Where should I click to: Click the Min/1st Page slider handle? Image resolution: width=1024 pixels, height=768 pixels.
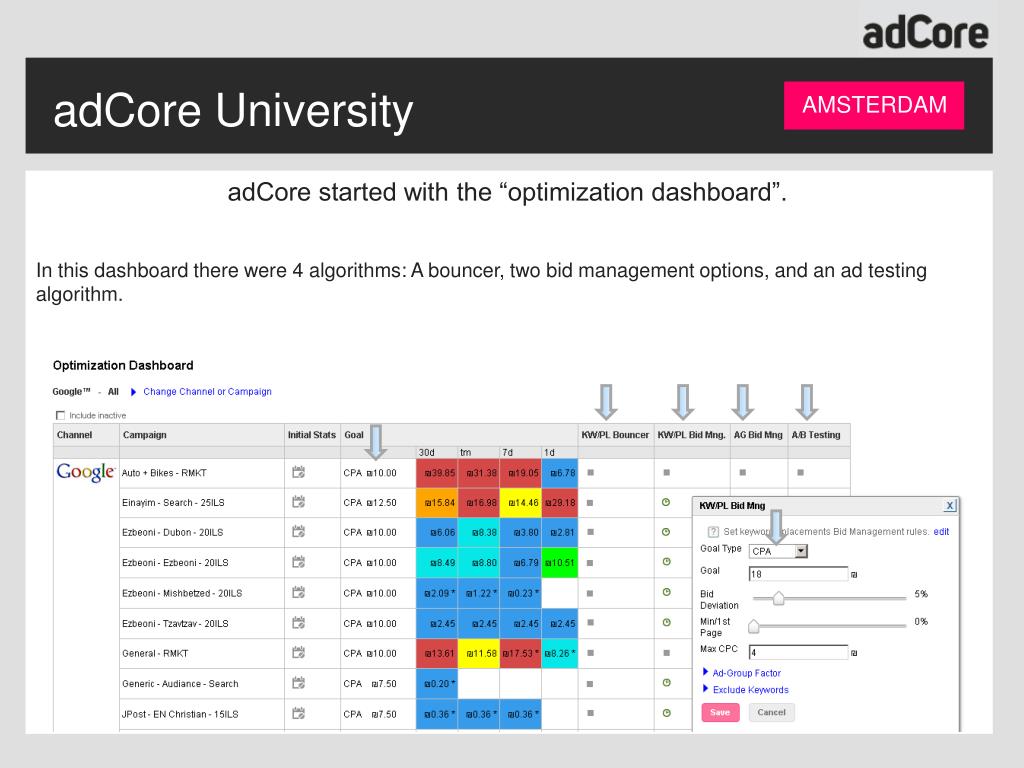coord(754,626)
